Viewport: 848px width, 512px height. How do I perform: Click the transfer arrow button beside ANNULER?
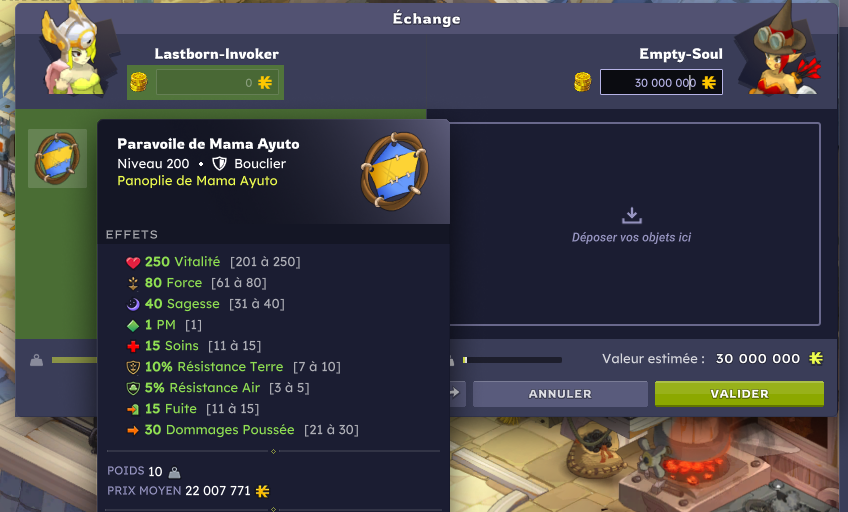tap(455, 393)
